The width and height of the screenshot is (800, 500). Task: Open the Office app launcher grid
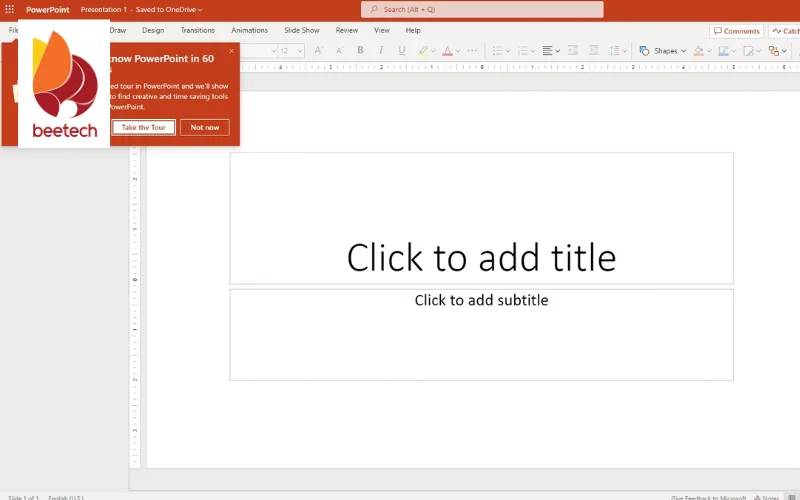pos(9,9)
